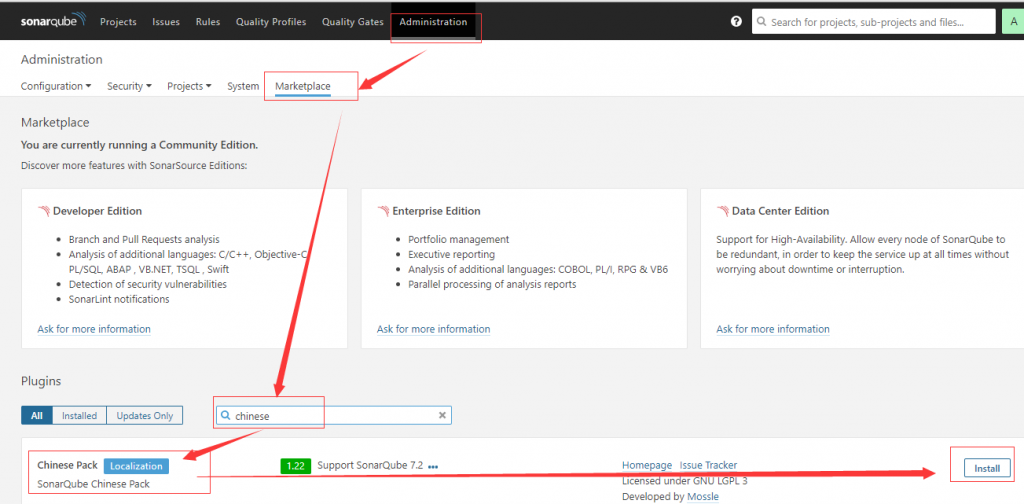Click the magnifier icon in the plugin search box
The image size is (1024, 504).
point(226,415)
